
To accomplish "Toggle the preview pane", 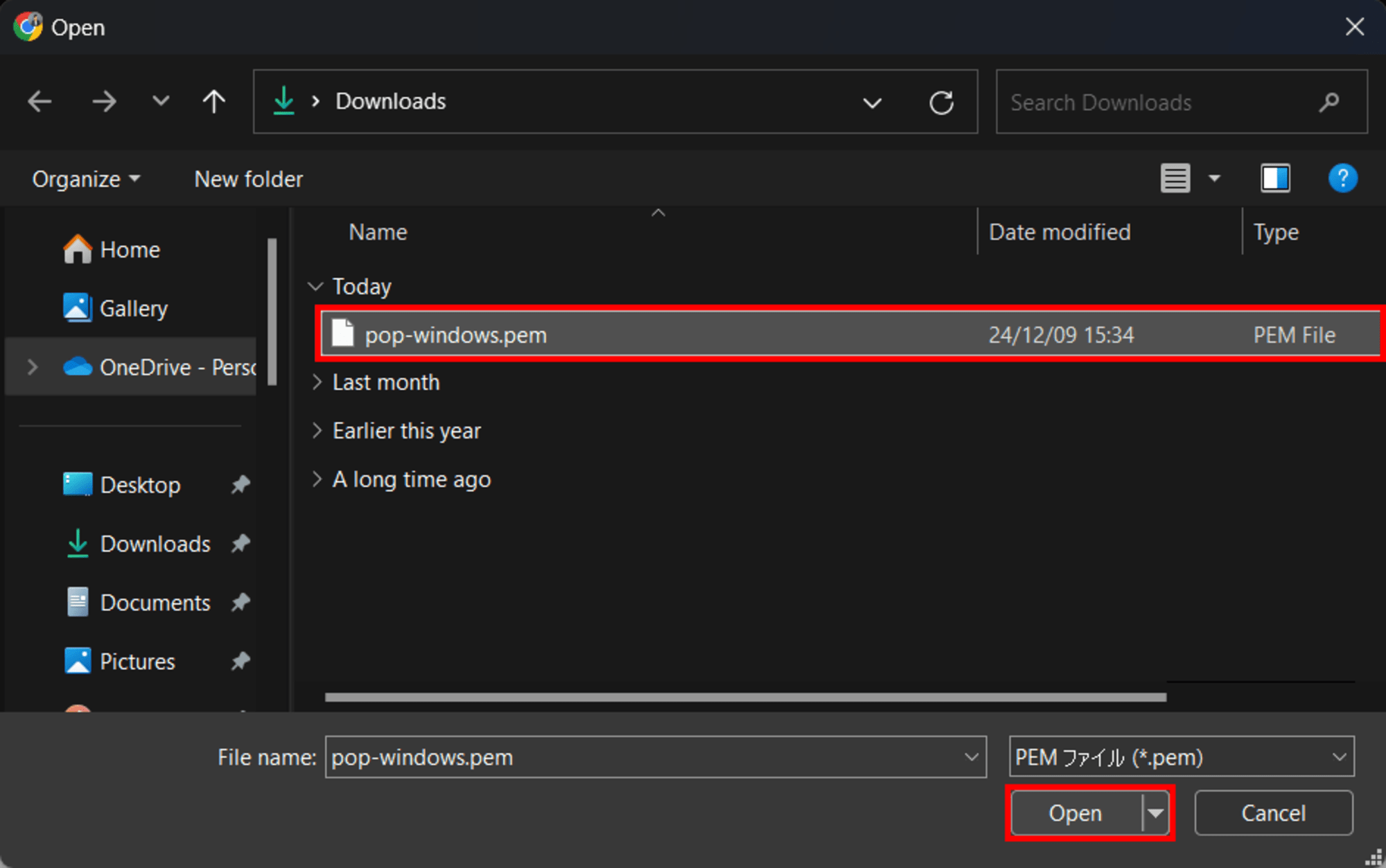I will click(1275, 178).
